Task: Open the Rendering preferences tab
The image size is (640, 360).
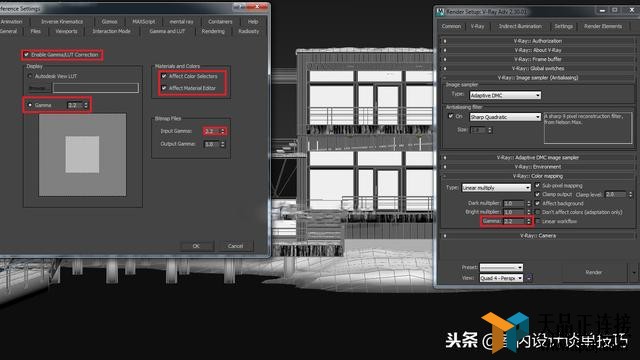Action: [213, 31]
